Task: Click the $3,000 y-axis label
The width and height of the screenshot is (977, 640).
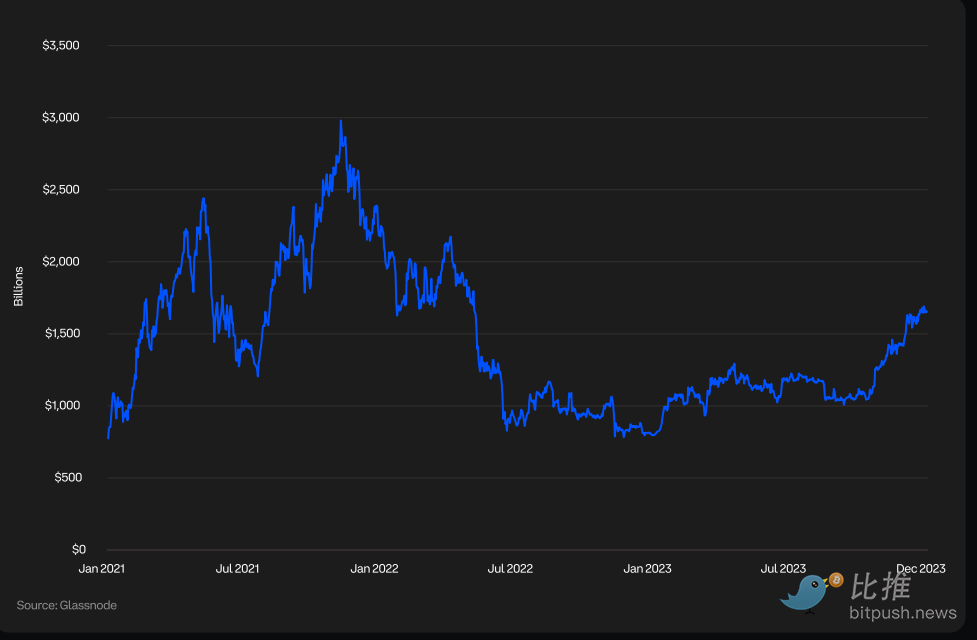Action: 60,118
